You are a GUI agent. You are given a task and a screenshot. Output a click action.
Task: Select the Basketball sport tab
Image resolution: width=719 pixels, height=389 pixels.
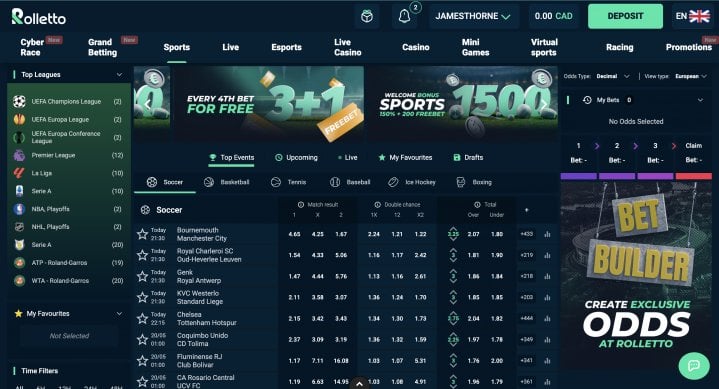[x=227, y=182]
